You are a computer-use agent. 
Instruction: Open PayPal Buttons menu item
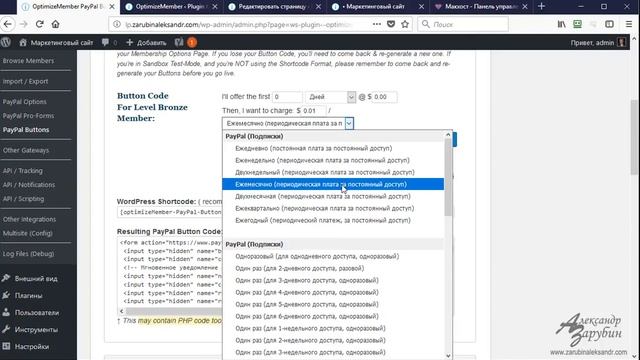26,130
